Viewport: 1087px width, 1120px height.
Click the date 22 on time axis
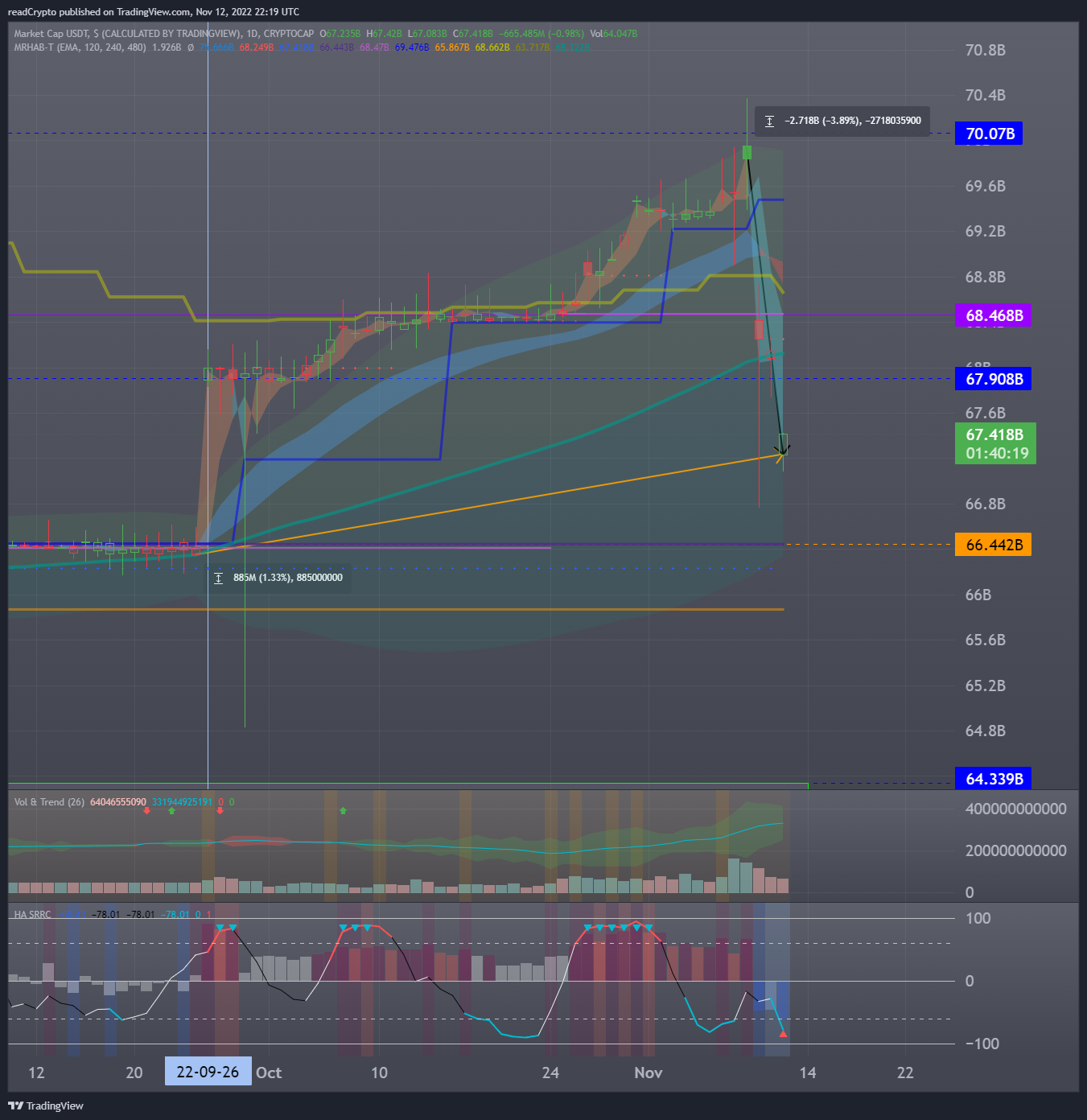click(x=905, y=1073)
